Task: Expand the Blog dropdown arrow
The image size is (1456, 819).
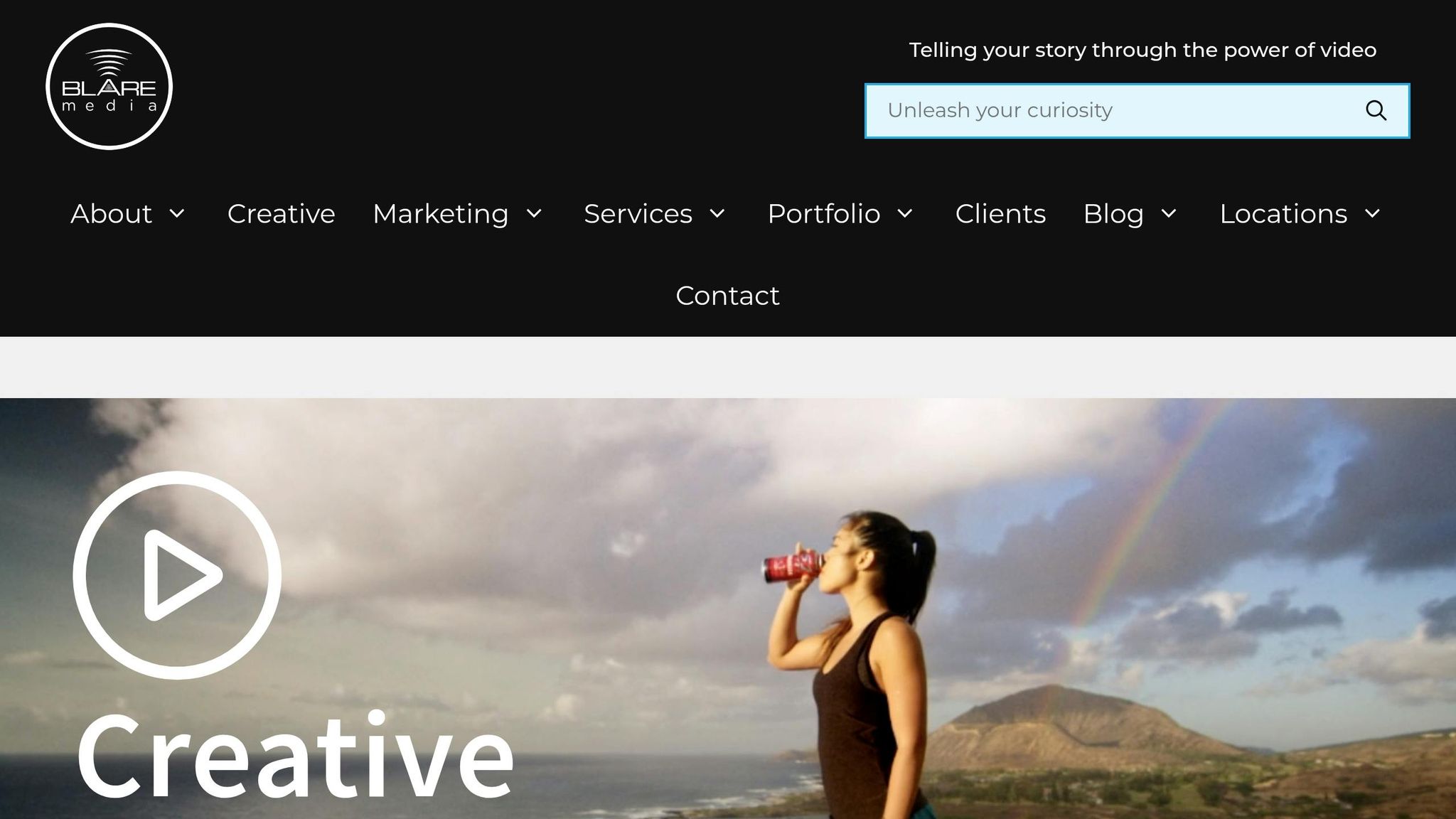Action: 1169,213
